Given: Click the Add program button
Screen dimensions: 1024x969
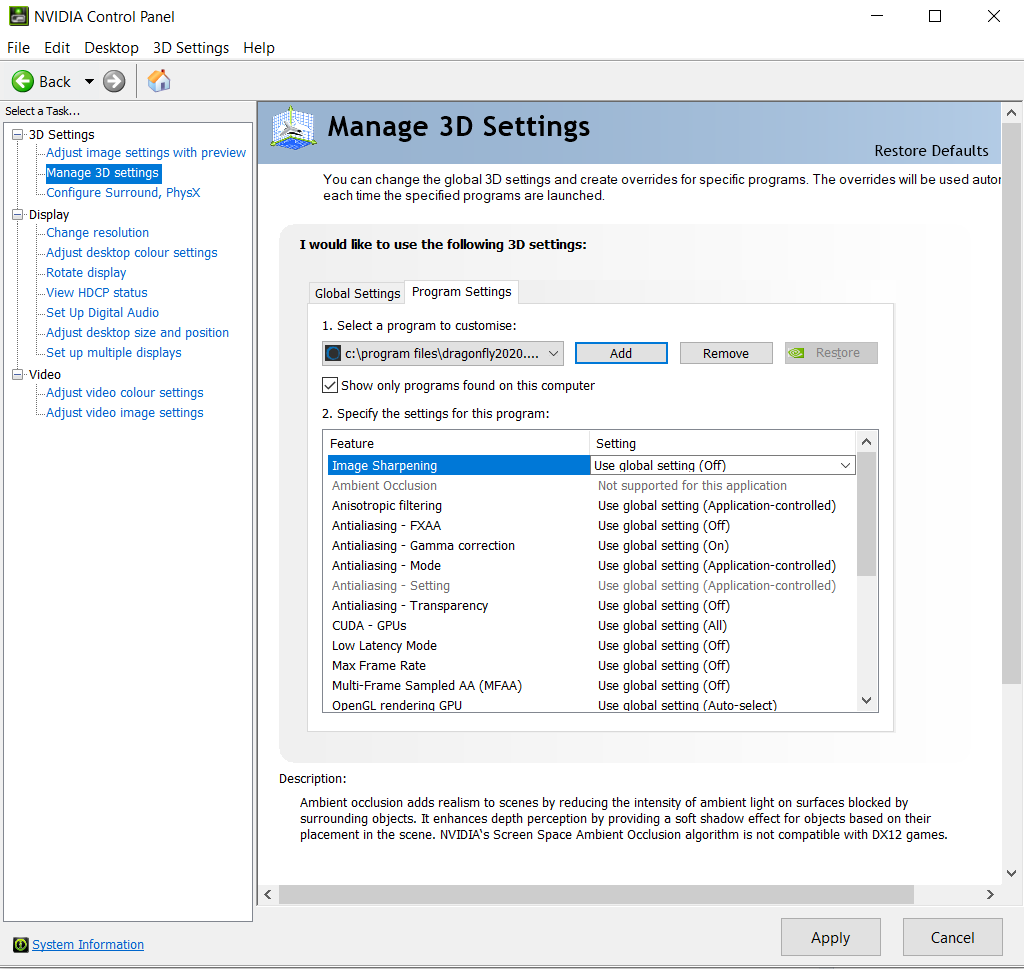Looking at the screenshot, I should 621,353.
